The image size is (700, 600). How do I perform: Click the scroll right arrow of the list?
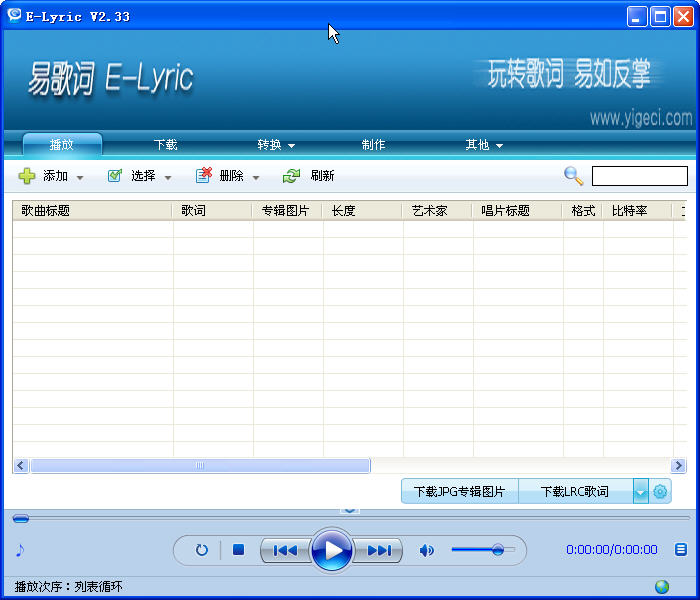[x=679, y=466]
